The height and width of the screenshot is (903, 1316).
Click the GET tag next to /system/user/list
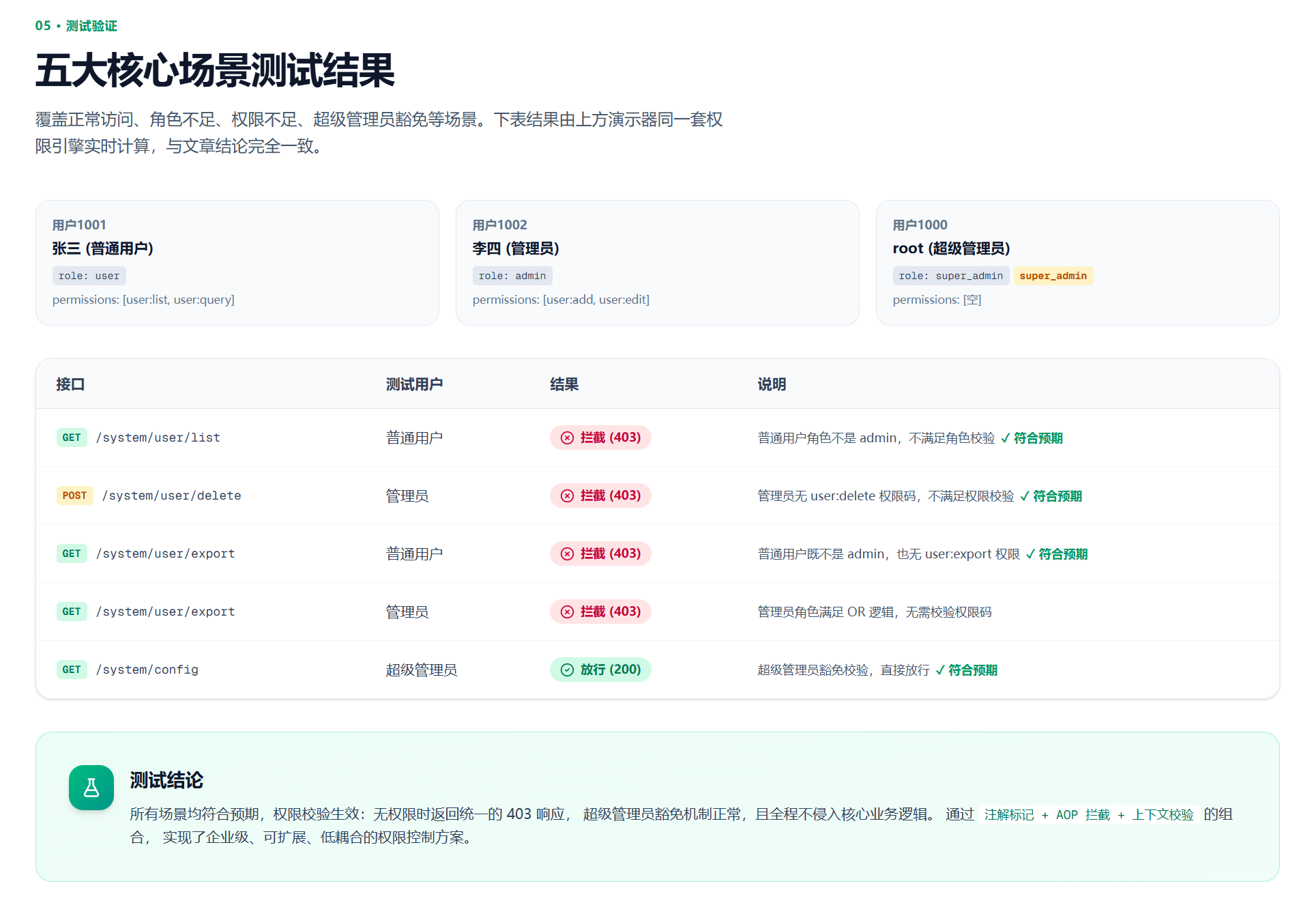point(72,438)
